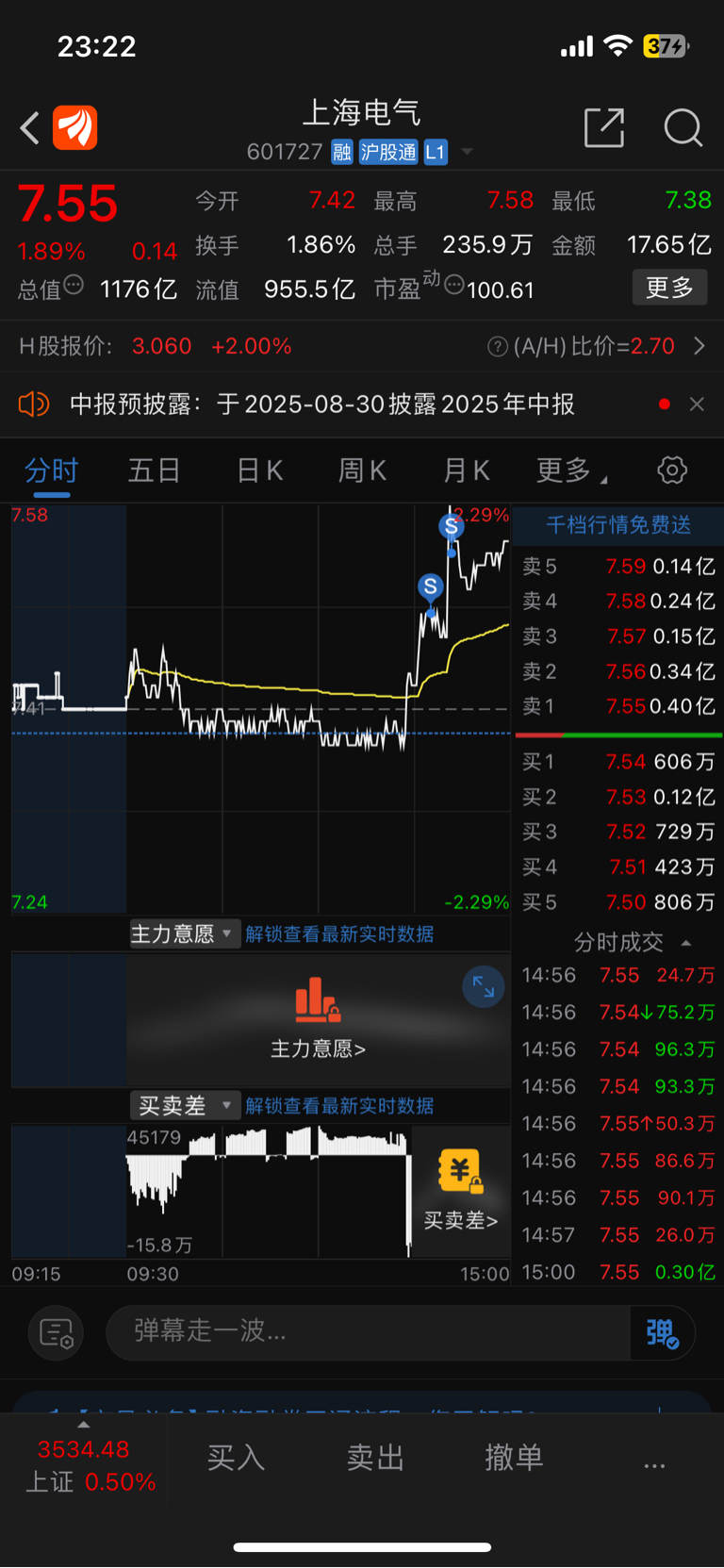Tap the 融 margin trading badge

click(x=342, y=152)
